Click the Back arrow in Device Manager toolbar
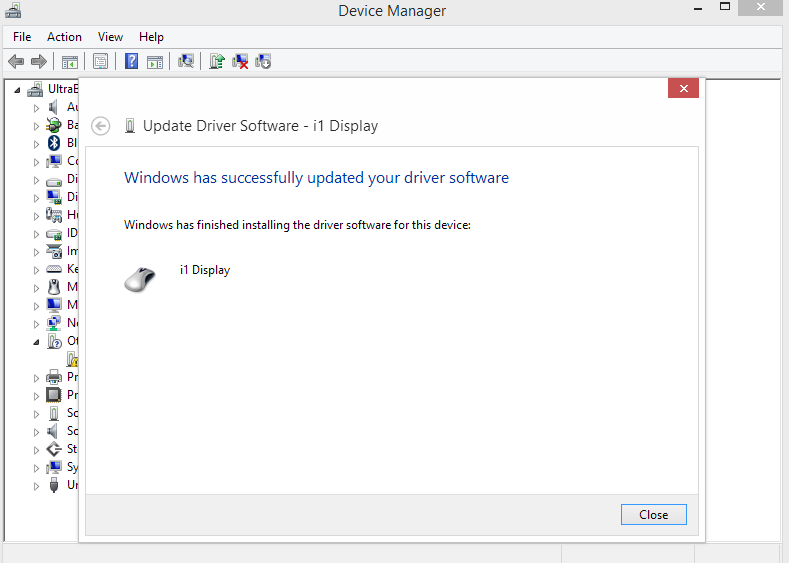This screenshot has width=789, height=563. pyautogui.click(x=16, y=61)
